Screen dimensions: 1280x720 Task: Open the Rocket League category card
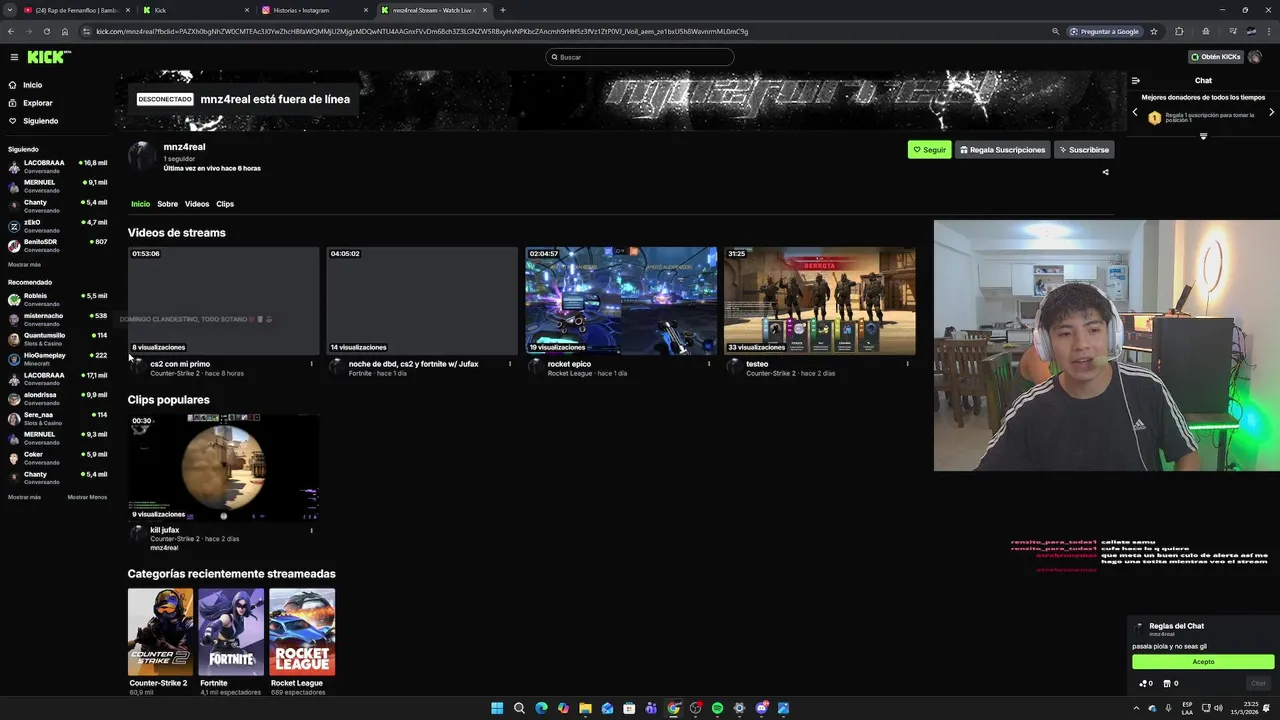(x=302, y=632)
